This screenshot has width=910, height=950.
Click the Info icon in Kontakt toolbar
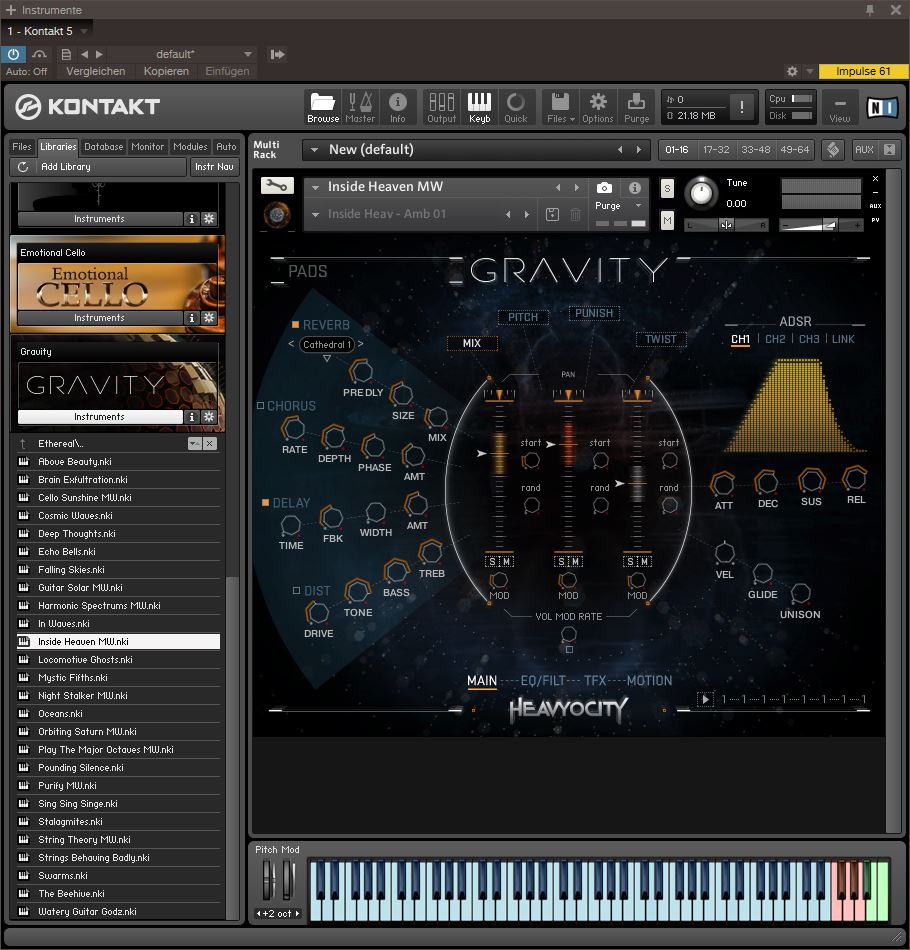(x=397, y=107)
